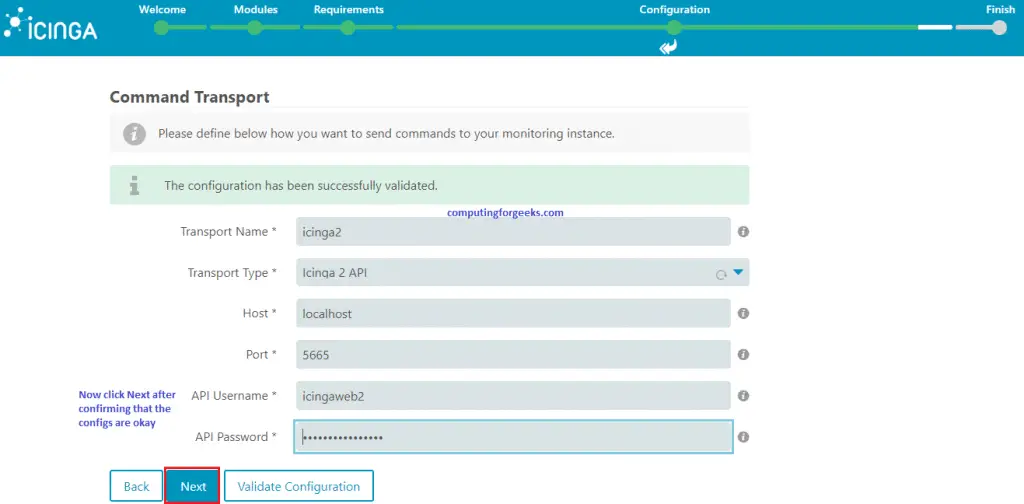The image size is (1024, 504).
Task: Click the Back button
Action: pos(136,486)
